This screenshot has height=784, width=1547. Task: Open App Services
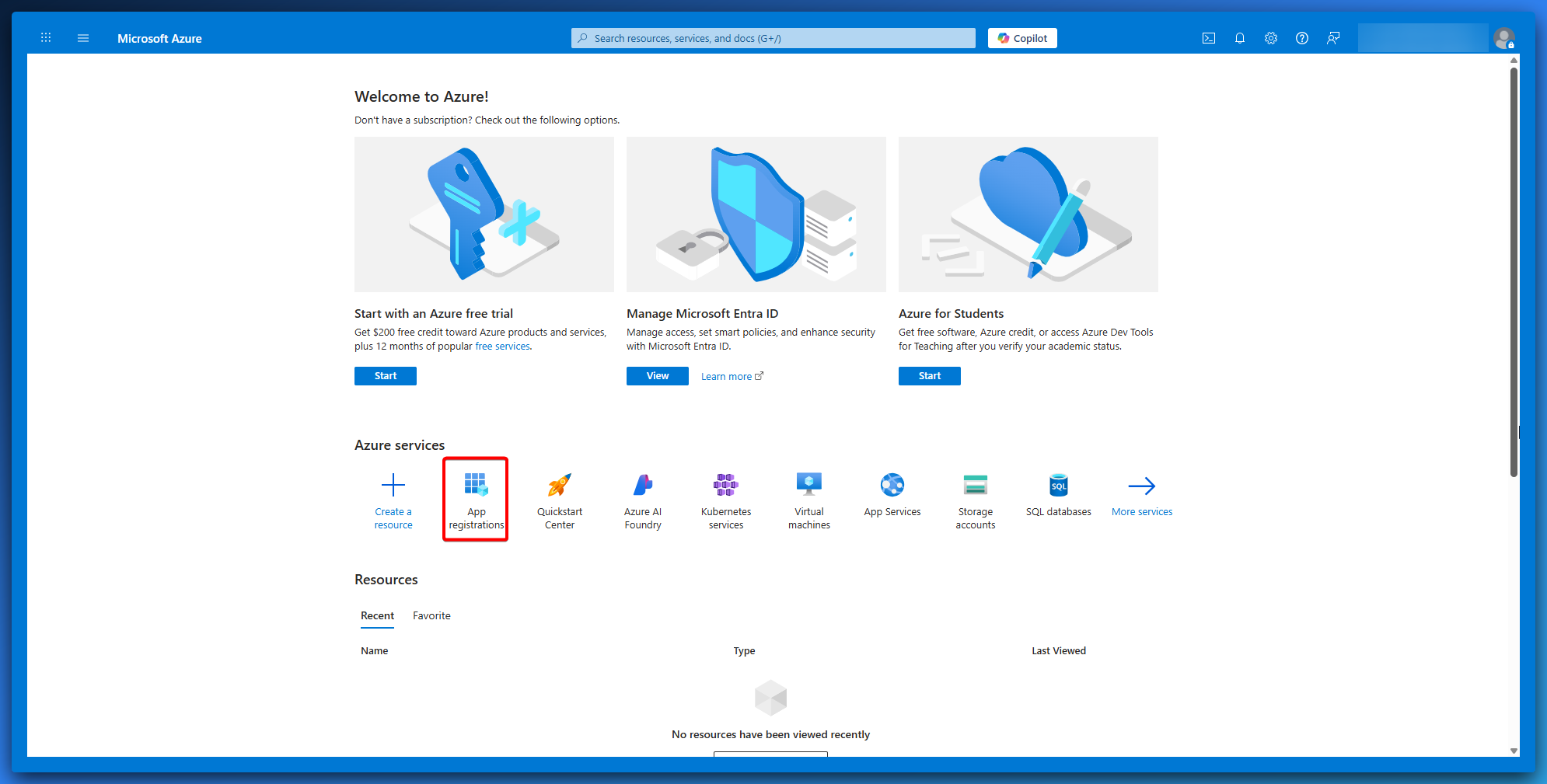(892, 494)
